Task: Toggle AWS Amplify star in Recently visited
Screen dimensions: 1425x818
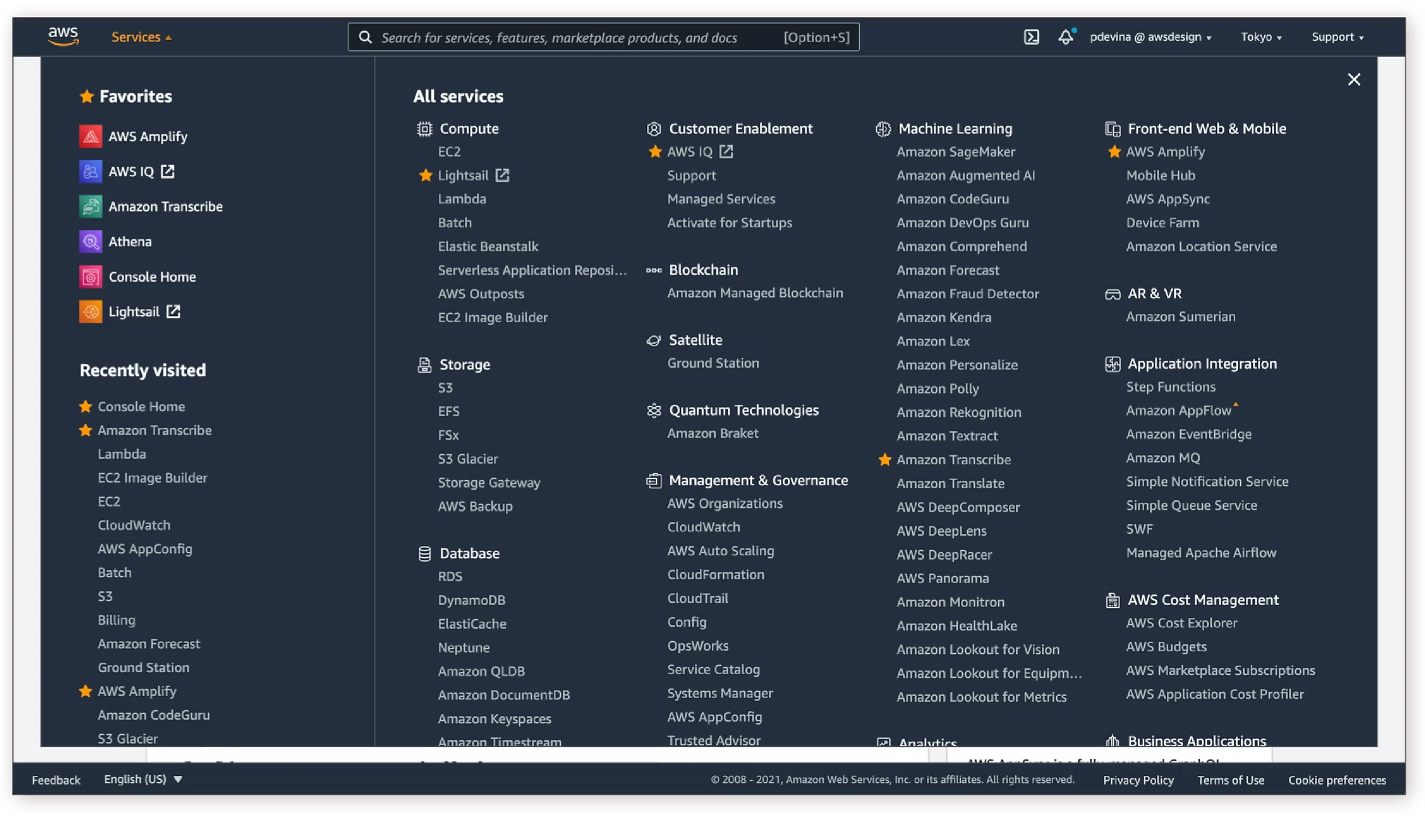Action: [x=85, y=692]
